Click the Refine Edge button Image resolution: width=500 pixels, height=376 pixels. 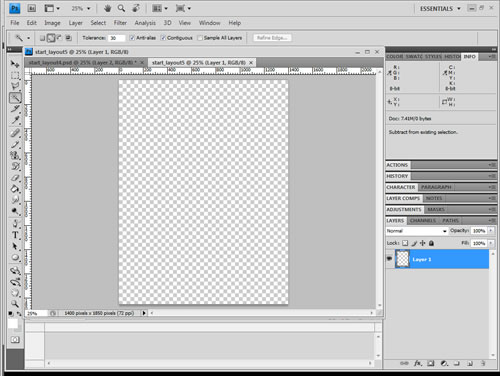pos(272,38)
